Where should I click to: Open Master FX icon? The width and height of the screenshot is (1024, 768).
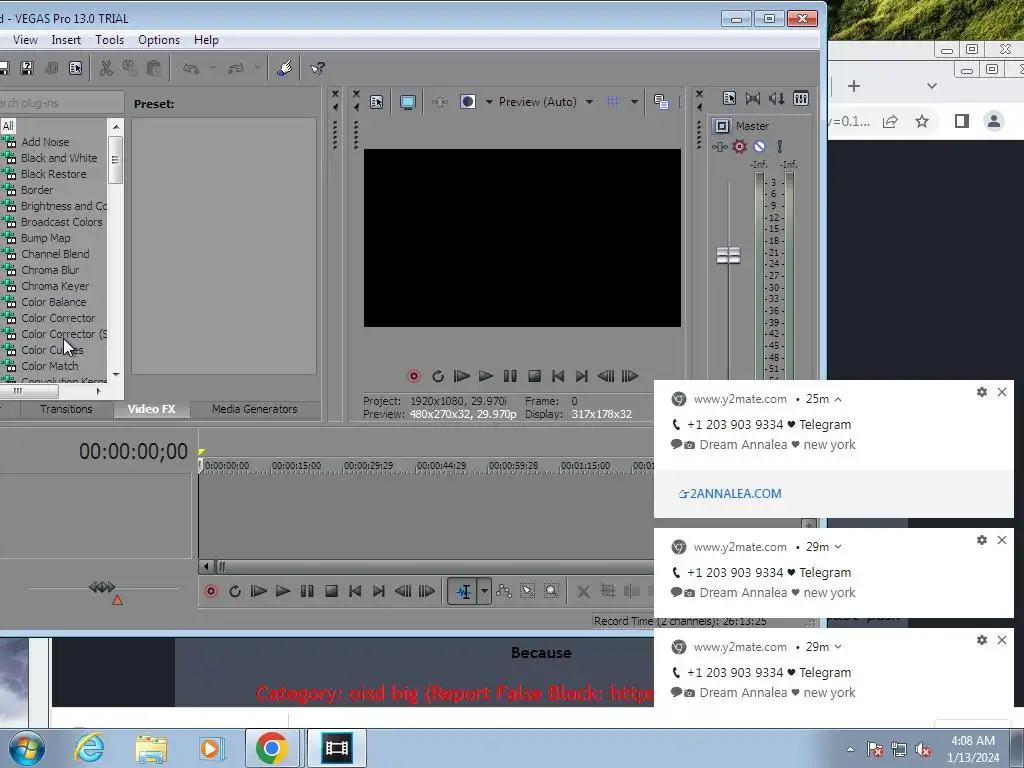point(720,147)
